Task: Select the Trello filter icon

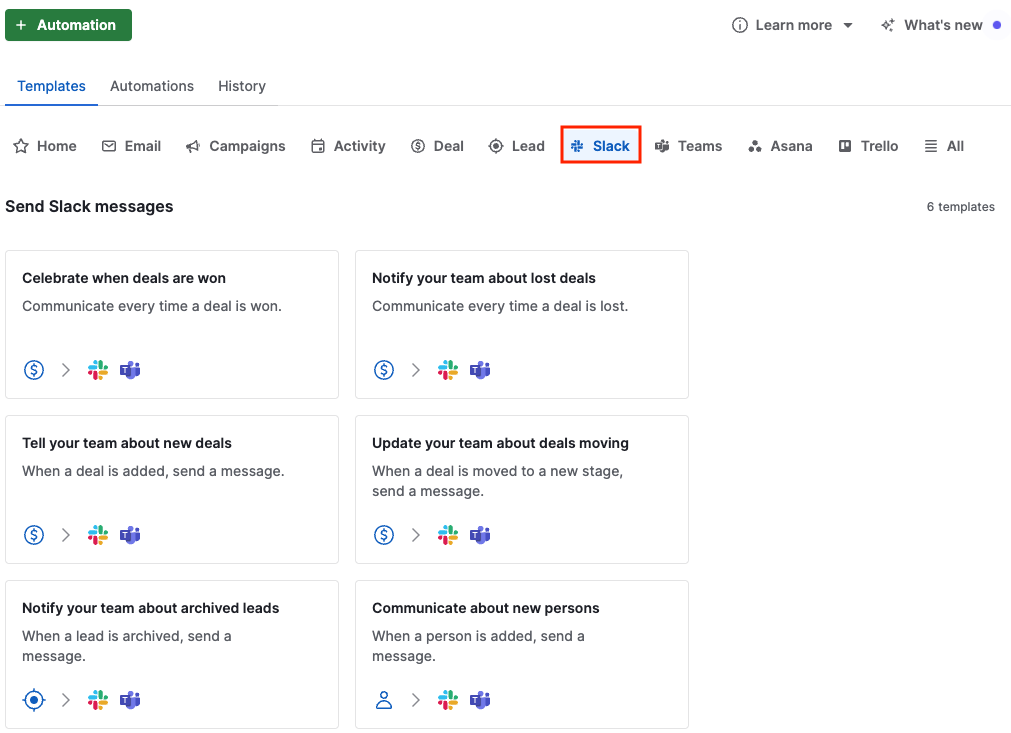Action: click(843, 146)
